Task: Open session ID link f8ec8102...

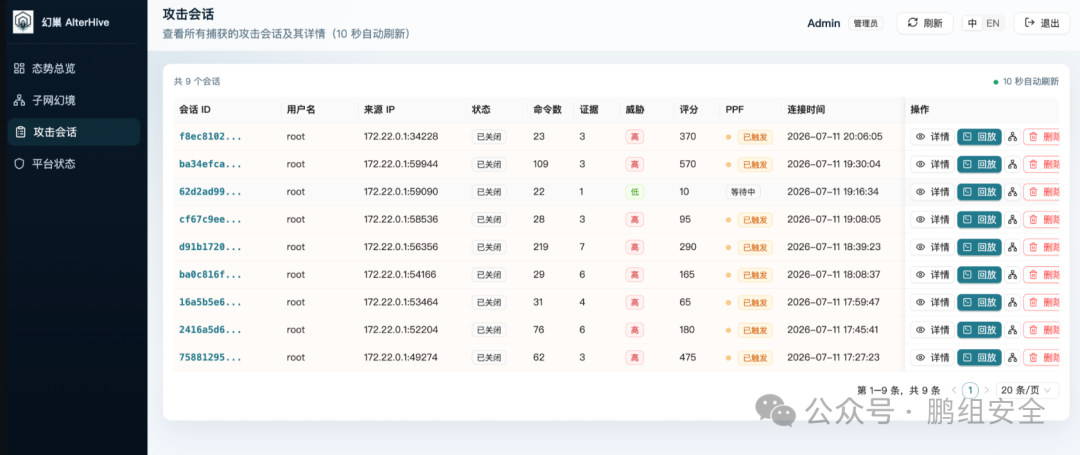Action: click(210, 137)
